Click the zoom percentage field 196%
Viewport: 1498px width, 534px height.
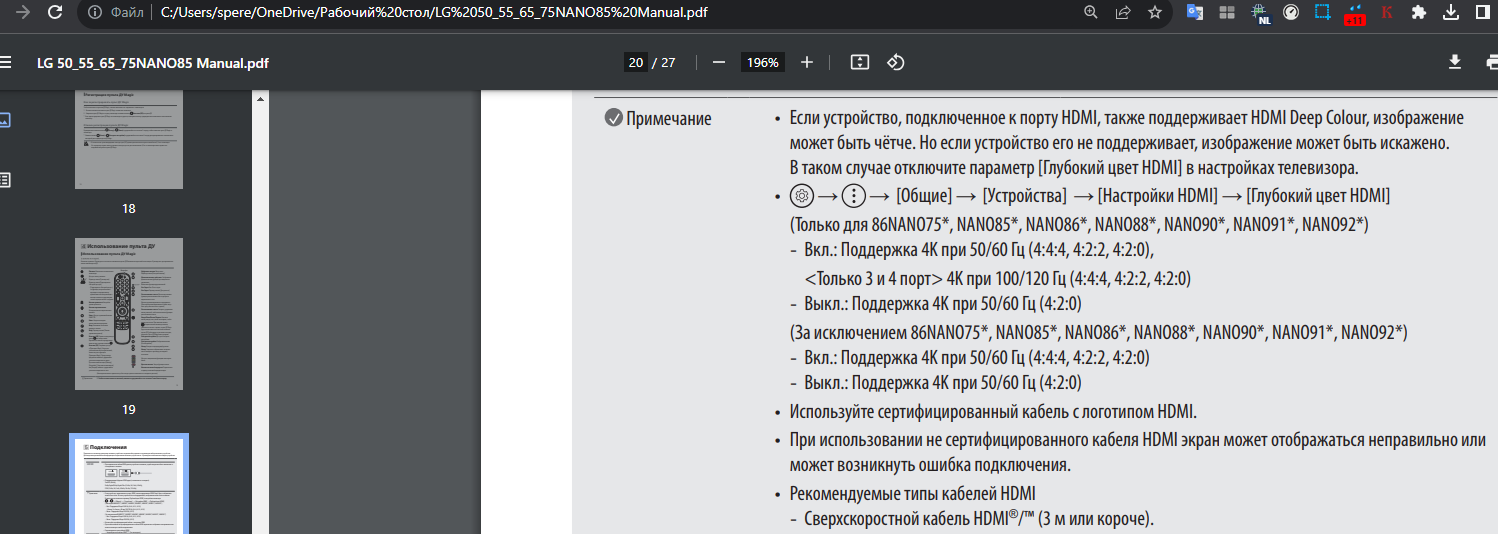(762, 62)
